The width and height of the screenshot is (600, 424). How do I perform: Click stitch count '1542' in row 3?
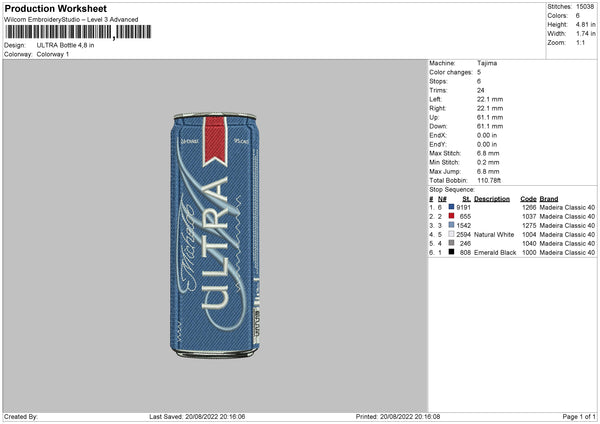click(x=463, y=225)
